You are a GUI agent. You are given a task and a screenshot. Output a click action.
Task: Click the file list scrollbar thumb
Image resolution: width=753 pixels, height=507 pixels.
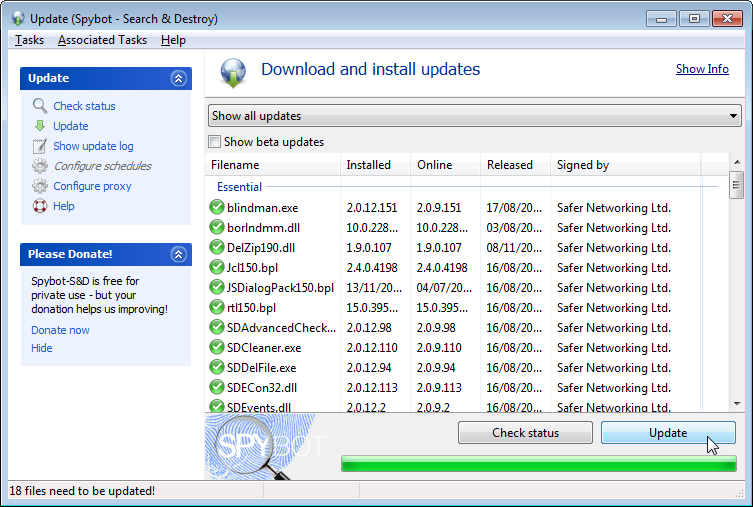736,185
